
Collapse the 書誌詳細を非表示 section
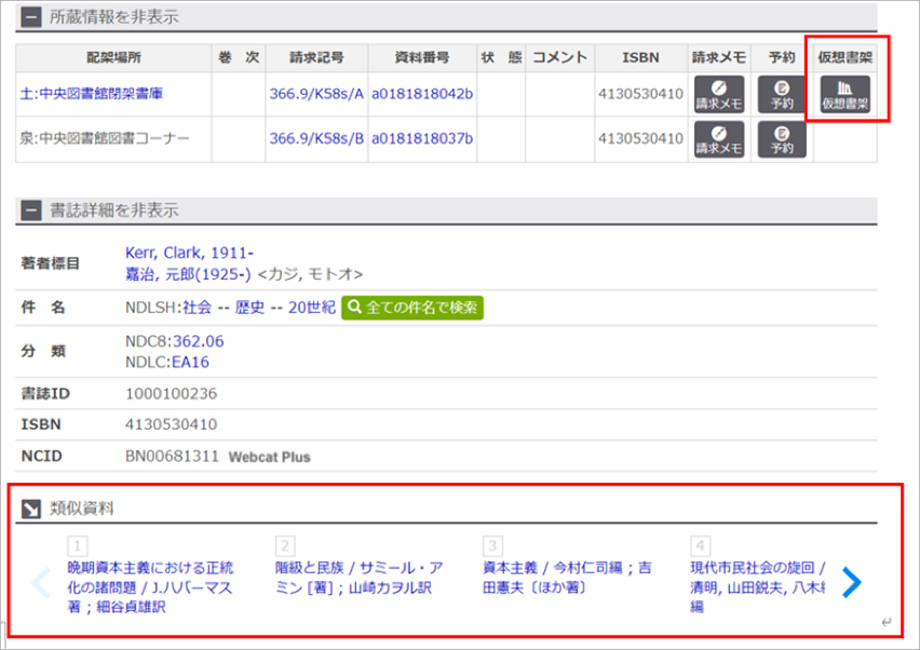tap(32, 210)
